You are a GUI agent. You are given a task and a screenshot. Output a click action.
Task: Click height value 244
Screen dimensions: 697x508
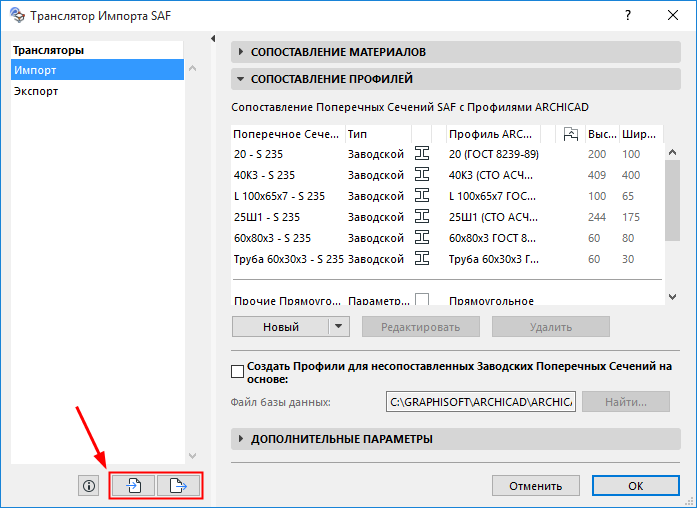(x=597, y=217)
